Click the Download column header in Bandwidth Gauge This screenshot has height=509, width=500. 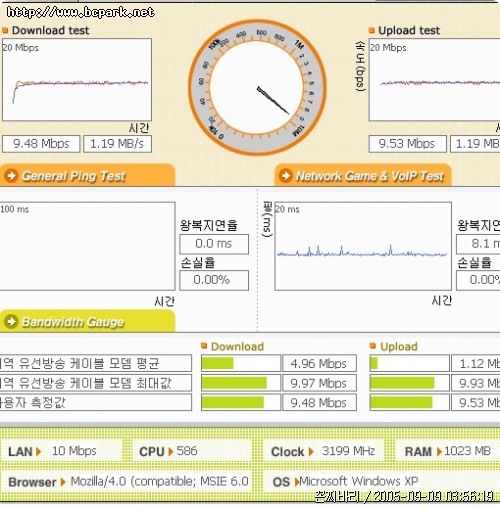[x=237, y=347]
